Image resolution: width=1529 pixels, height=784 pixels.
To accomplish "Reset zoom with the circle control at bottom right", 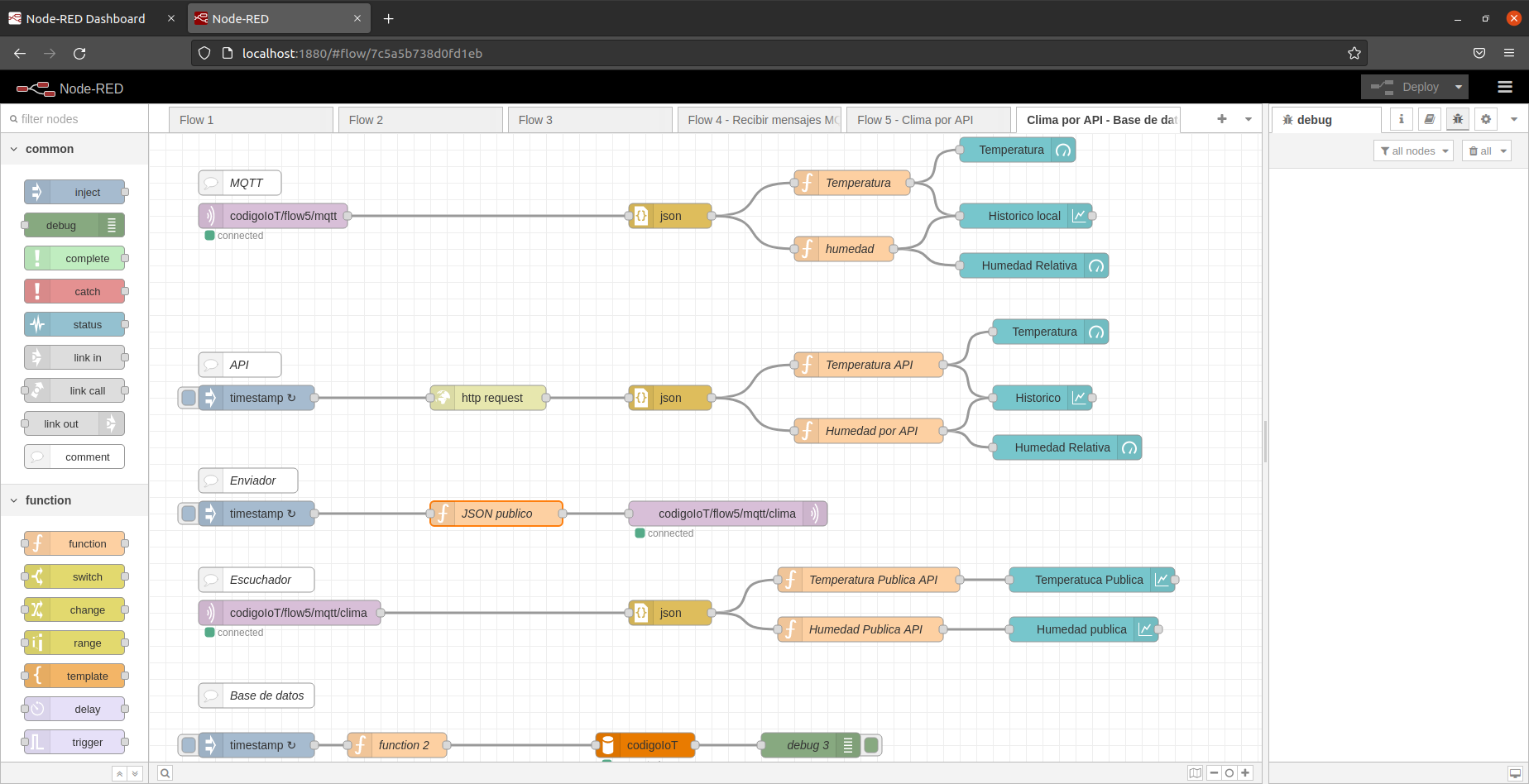I will pyautogui.click(x=1229, y=772).
